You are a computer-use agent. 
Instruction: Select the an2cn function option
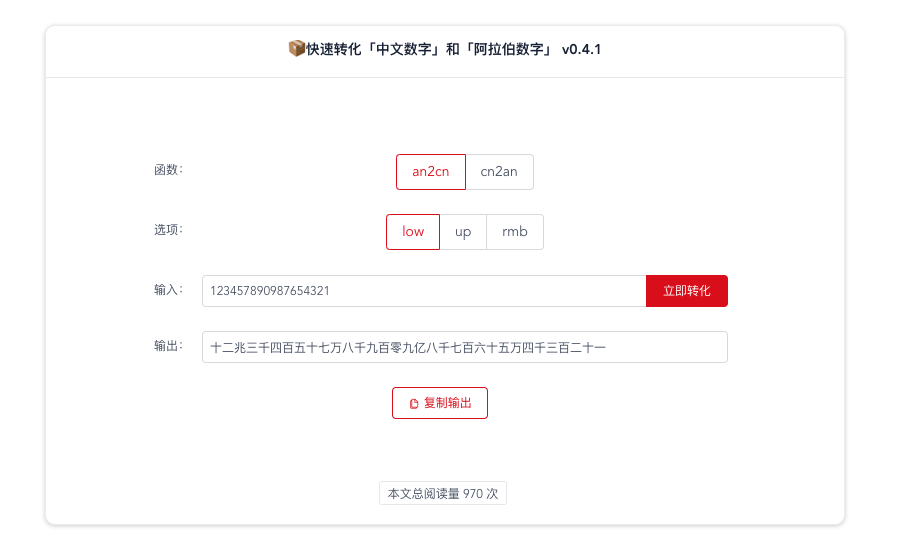pos(430,171)
